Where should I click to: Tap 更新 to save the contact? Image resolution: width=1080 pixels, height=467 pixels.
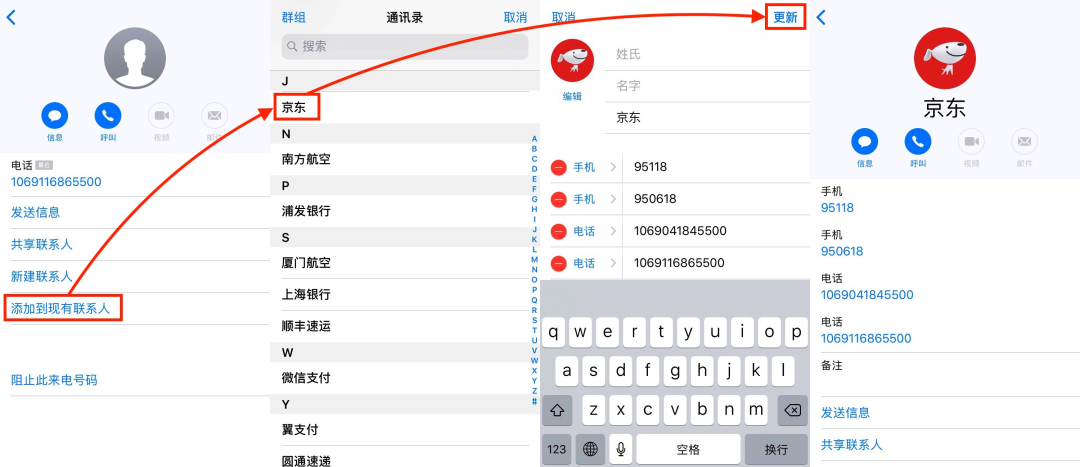coord(785,18)
